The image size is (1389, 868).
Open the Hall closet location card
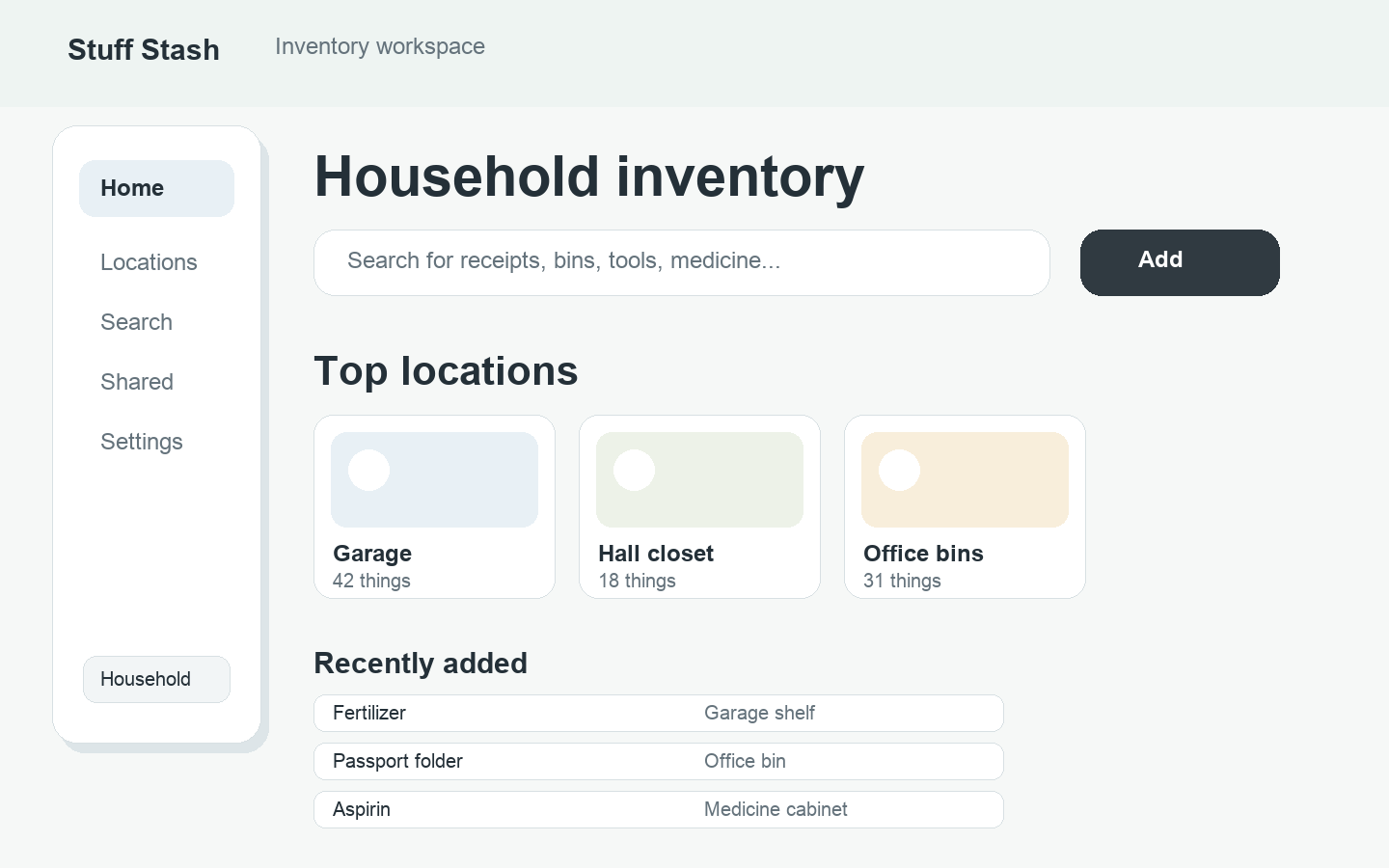coord(699,506)
